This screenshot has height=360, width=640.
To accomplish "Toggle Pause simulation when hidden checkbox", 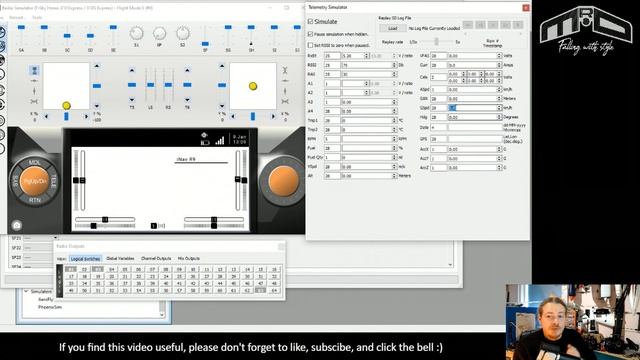I will tap(310, 34).
